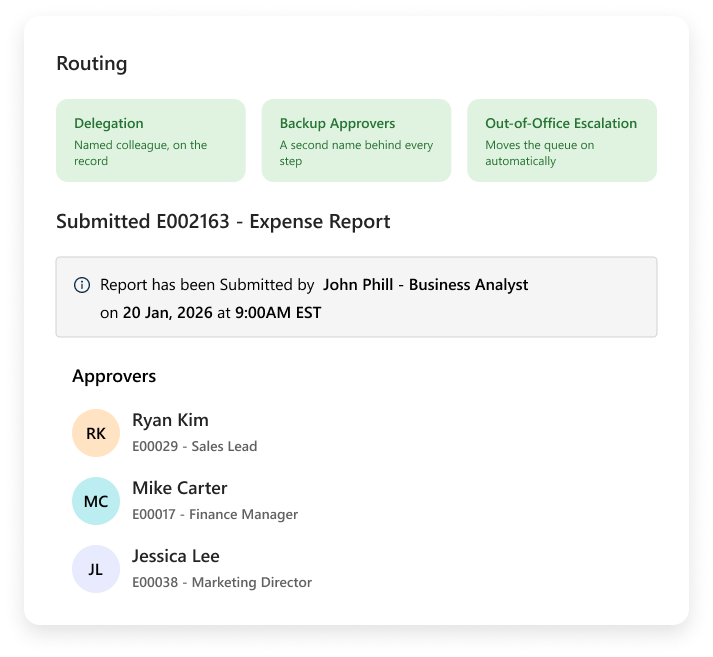713x657 pixels.
Task: Click Jessica Lee's JL avatar
Action: [96, 569]
